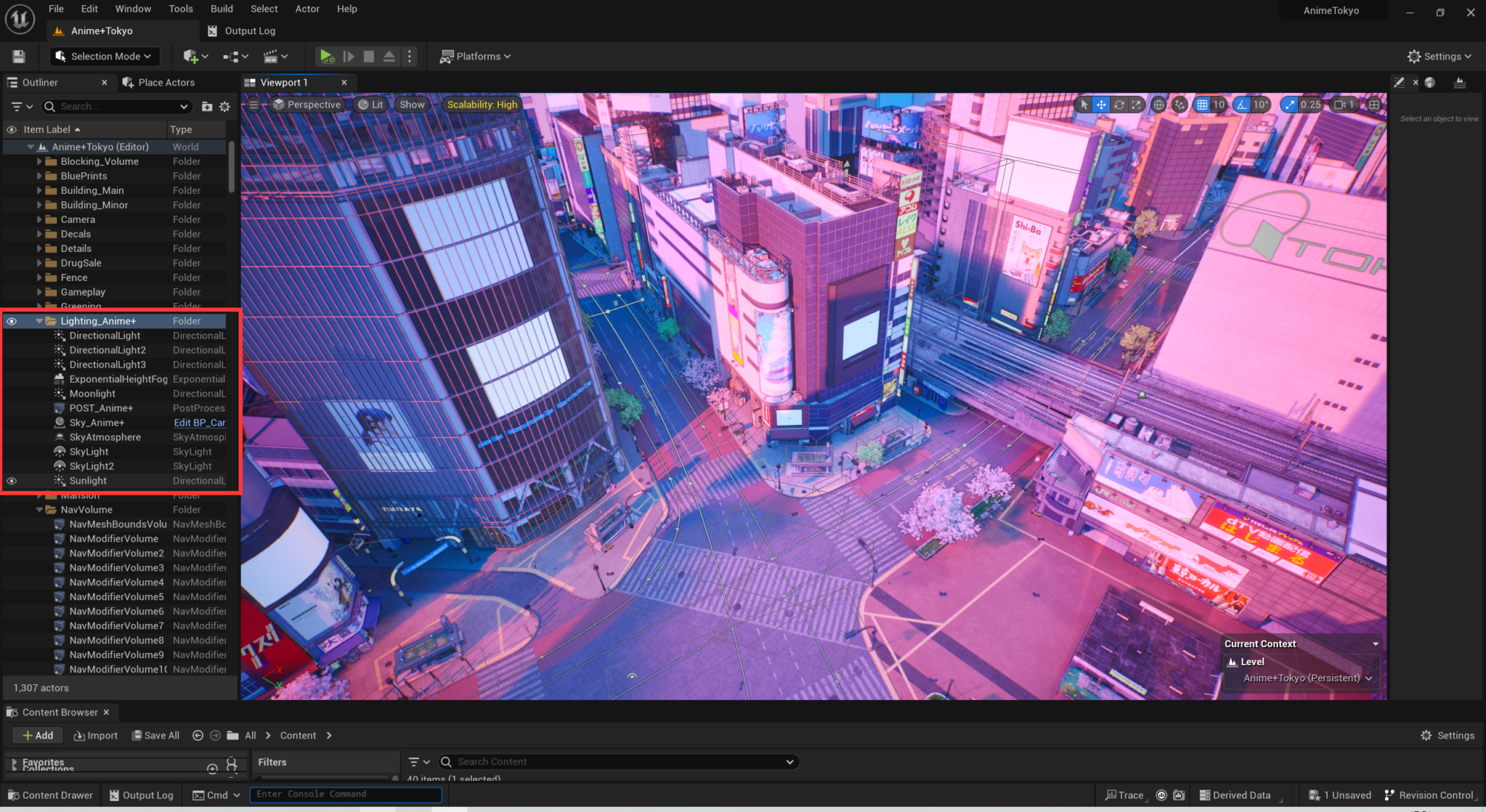Click the create new folder icon in Outliner
This screenshot has width=1486, height=812.
pos(207,107)
